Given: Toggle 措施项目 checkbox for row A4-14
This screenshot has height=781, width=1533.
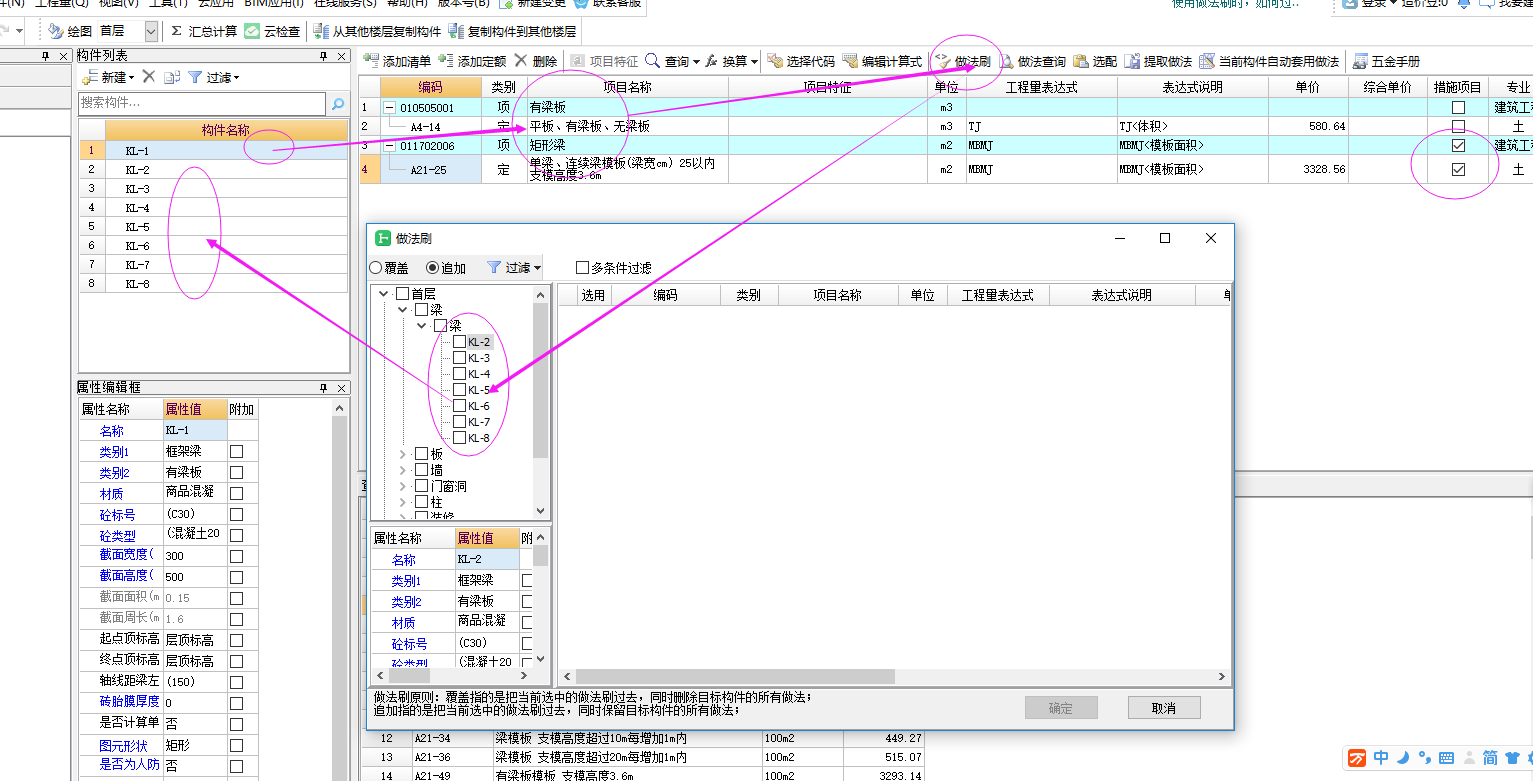Looking at the screenshot, I should [1458, 126].
